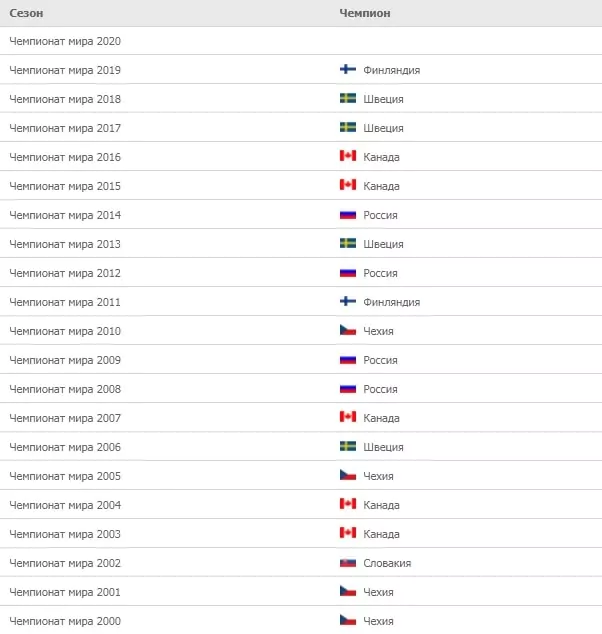Open the Чемпионат мира 2020 link
This screenshot has height=634, width=602.
click(x=65, y=41)
